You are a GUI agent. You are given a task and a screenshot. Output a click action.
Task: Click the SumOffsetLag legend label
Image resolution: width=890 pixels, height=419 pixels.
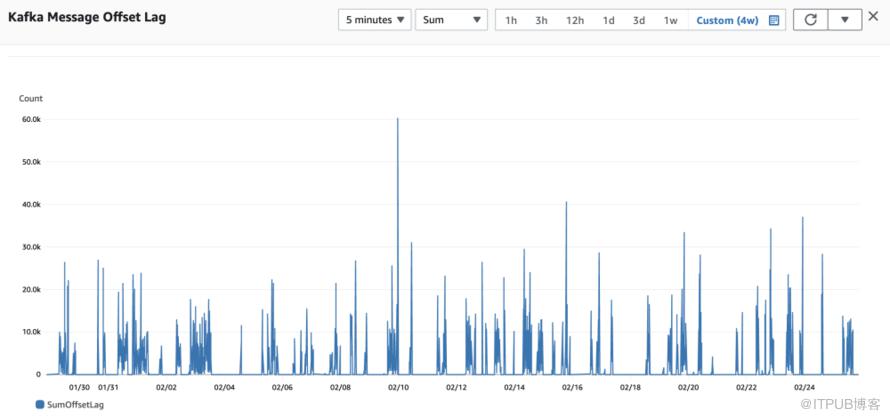(75, 405)
